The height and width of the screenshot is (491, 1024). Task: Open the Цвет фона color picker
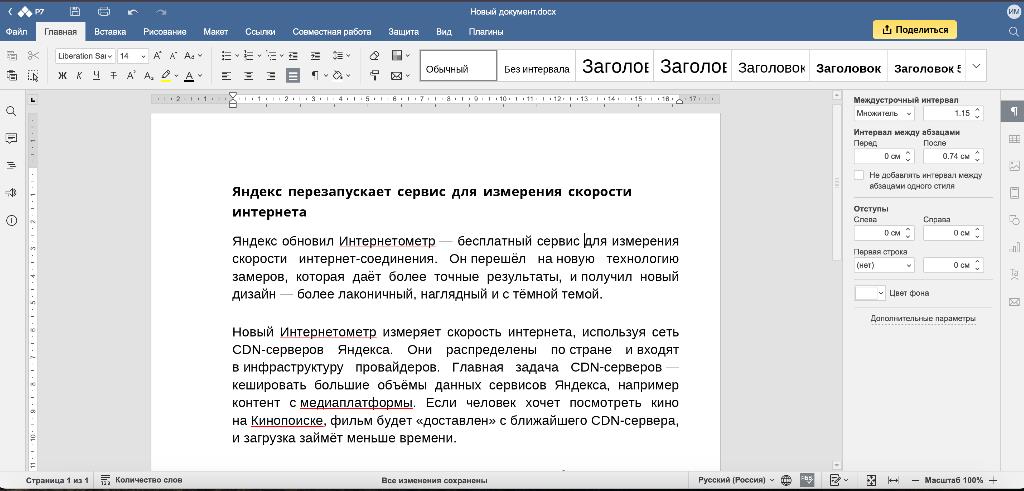(x=870, y=293)
